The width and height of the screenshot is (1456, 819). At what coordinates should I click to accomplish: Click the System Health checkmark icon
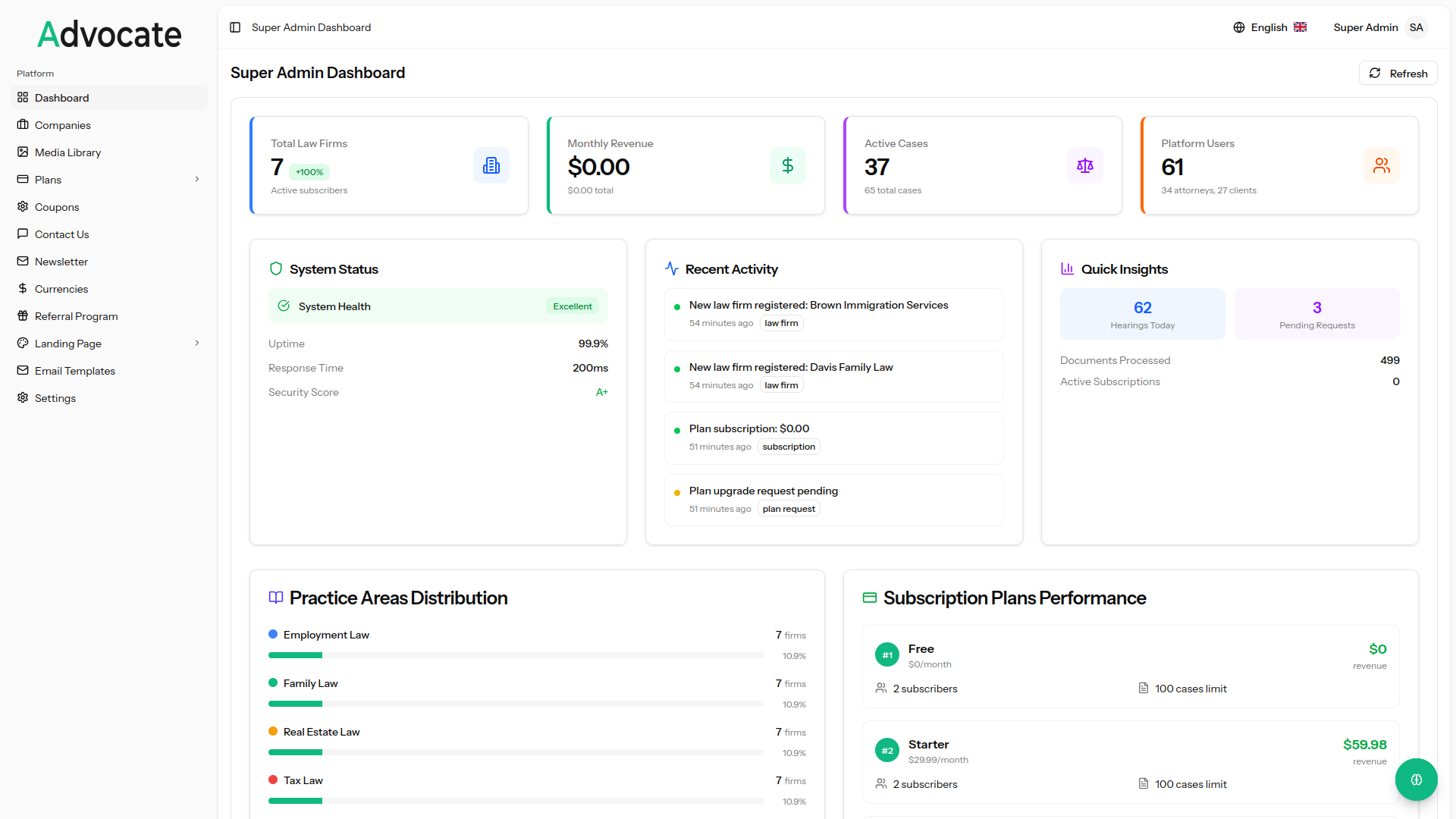pos(284,306)
